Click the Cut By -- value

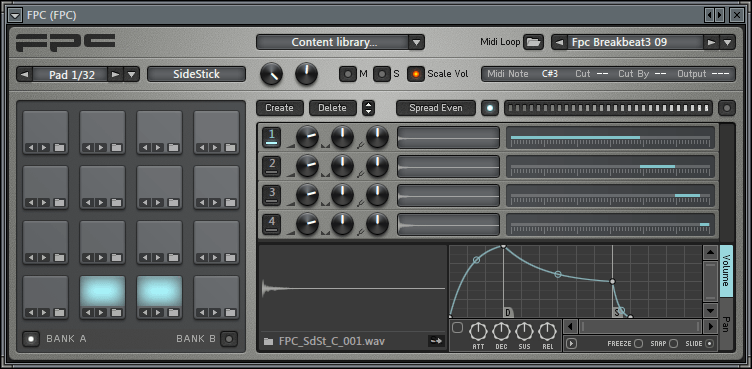(661, 74)
